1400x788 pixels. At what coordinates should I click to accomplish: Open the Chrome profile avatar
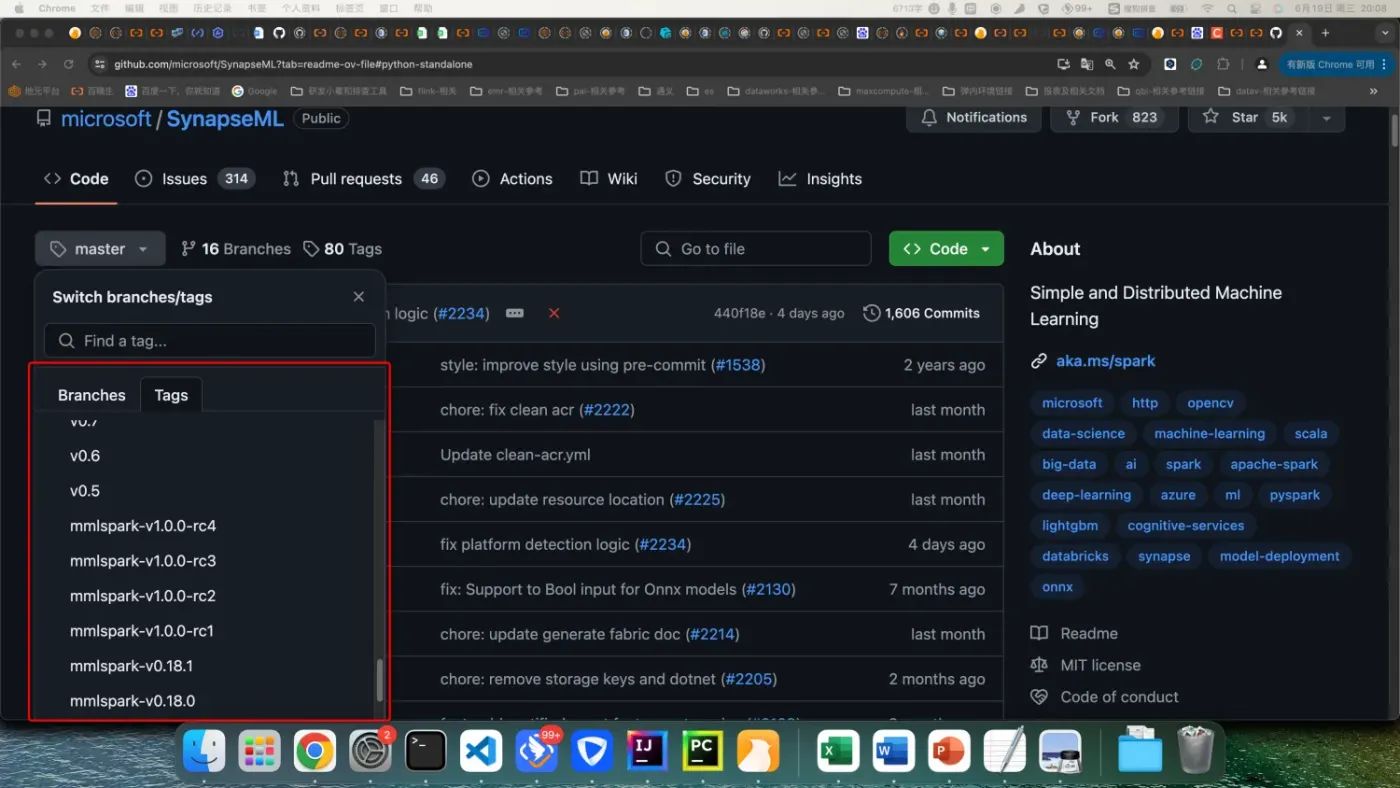[x=1262, y=64]
